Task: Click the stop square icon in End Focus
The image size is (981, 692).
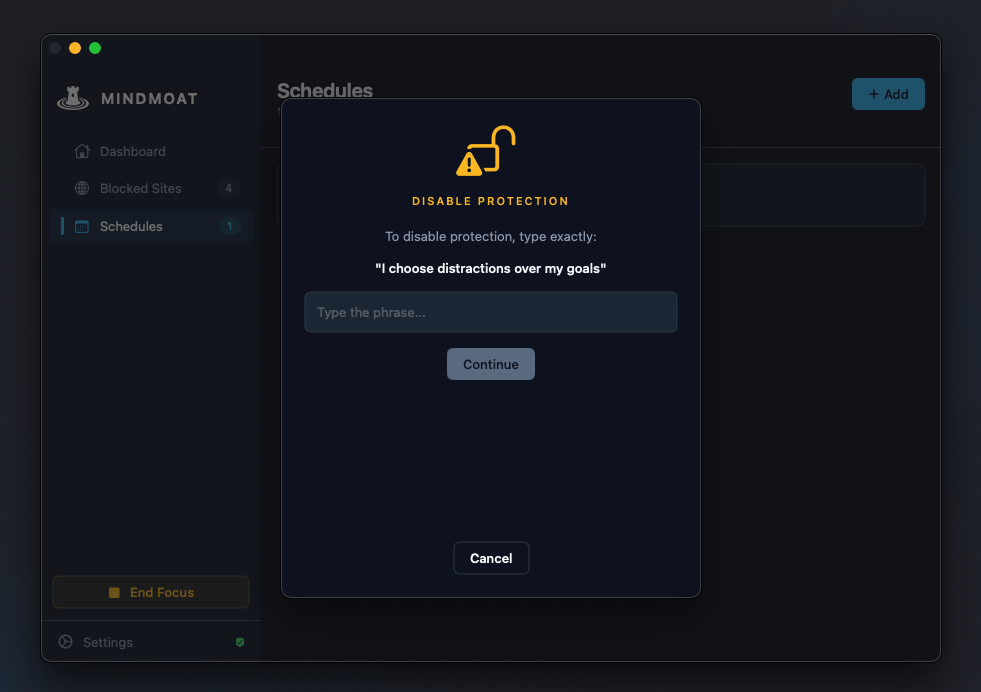Action: coord(113,592)
